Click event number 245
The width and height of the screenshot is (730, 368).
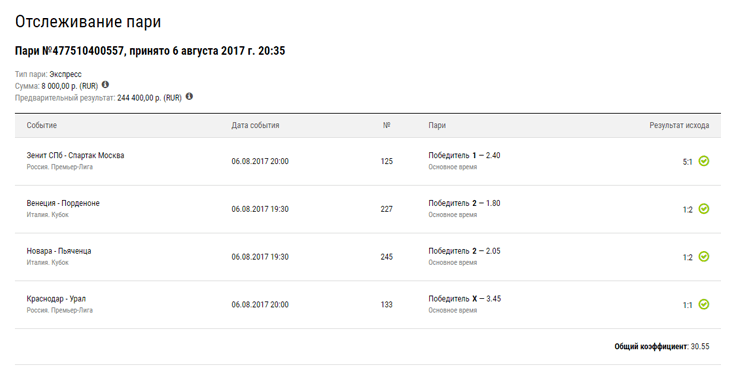click(x=386, y=257)
